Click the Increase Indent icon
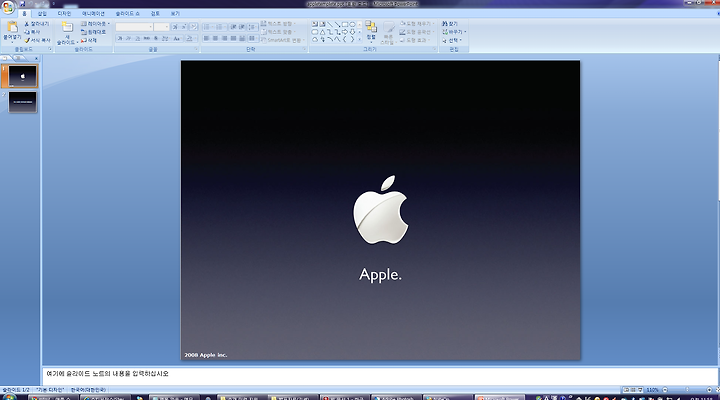 tap(242, 27)
